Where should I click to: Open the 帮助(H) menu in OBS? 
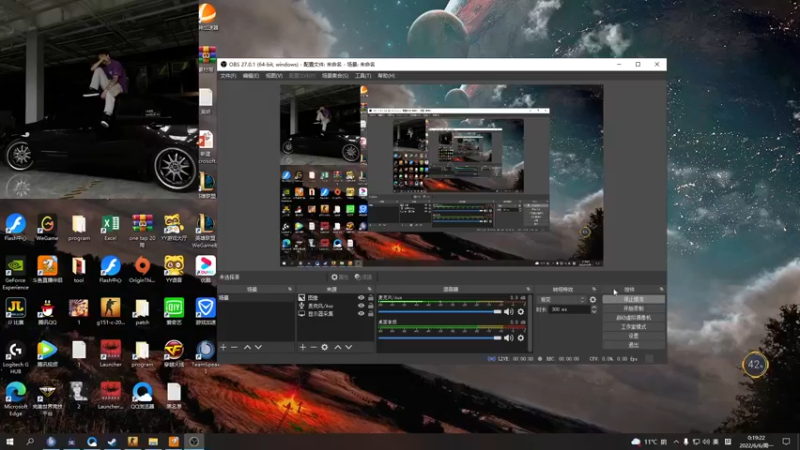coord(386,76)
